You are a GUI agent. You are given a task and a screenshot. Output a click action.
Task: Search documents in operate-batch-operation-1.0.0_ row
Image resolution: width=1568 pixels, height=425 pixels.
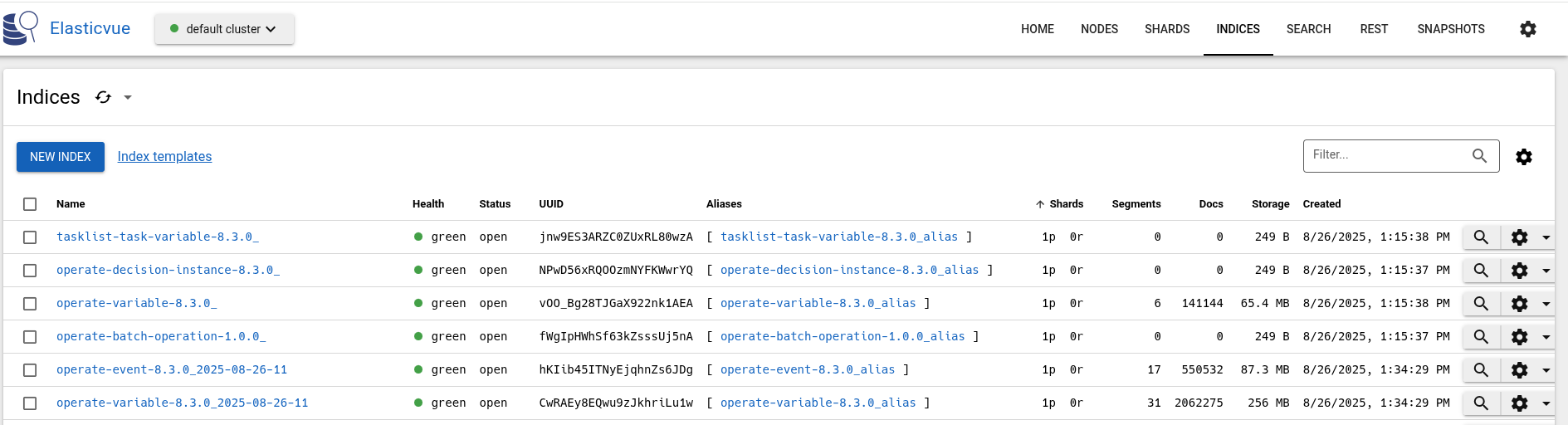(x=1481, y=337)
